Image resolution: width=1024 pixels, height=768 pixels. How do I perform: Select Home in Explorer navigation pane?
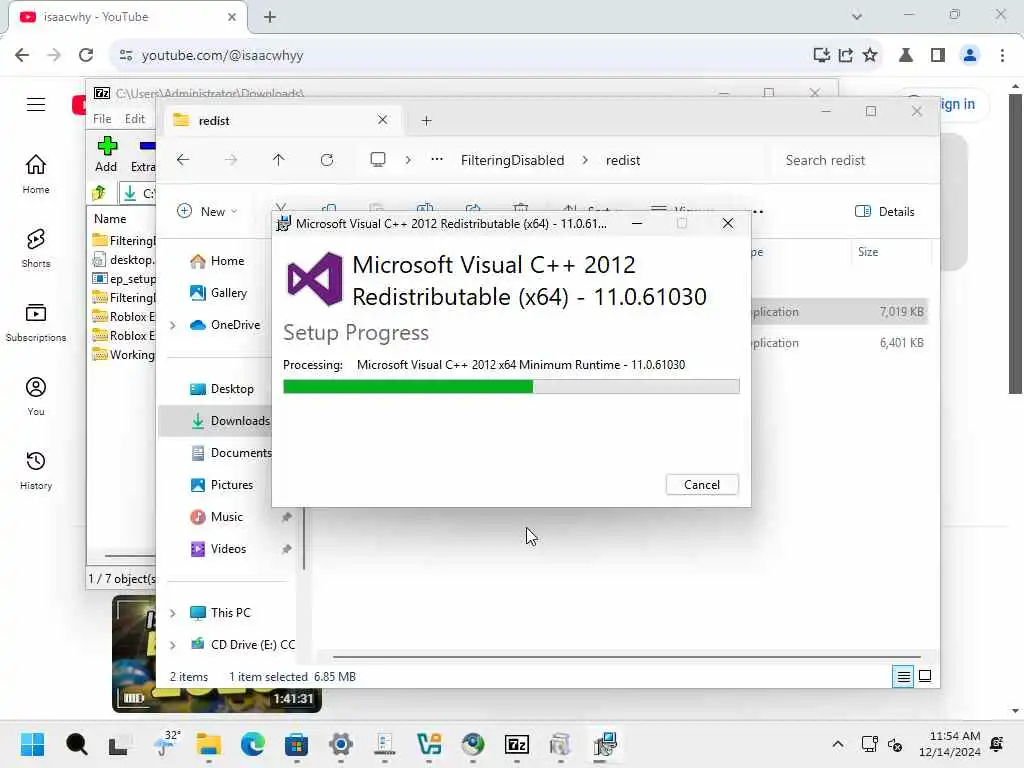pos(227,261)
